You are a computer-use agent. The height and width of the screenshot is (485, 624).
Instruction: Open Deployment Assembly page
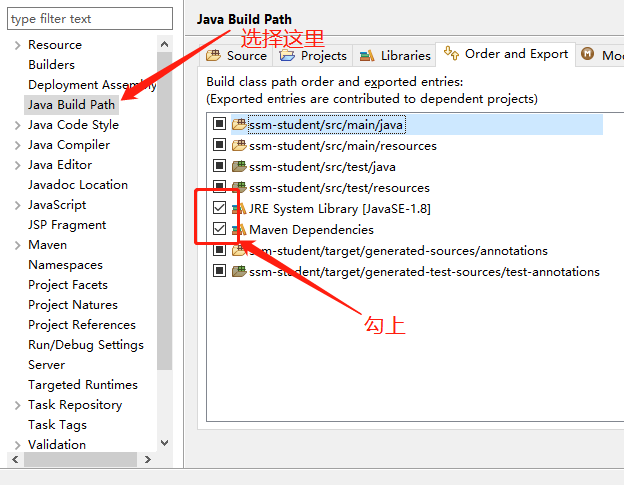coord(92,85)
